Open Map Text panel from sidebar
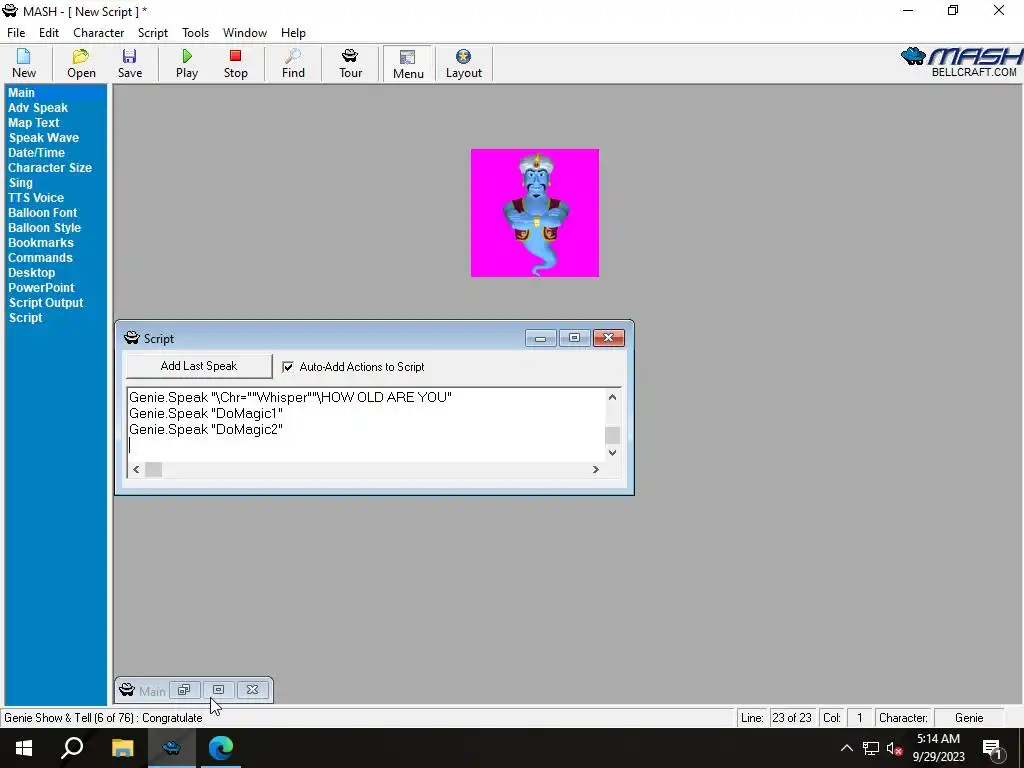The image size is (1024, 768). click(x=34, y=123)
